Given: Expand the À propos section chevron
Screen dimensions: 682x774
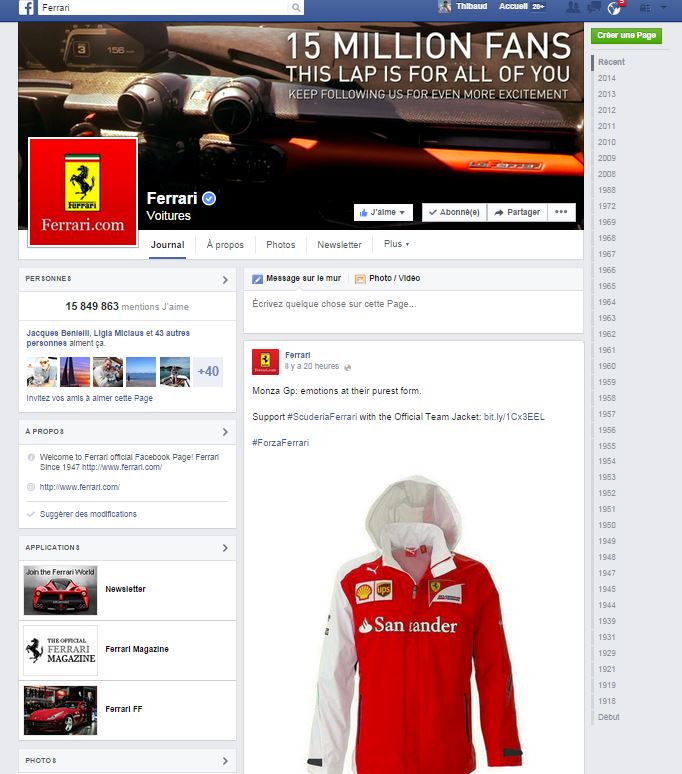Looking at the screenshot, I should click(x=225, y=432).
